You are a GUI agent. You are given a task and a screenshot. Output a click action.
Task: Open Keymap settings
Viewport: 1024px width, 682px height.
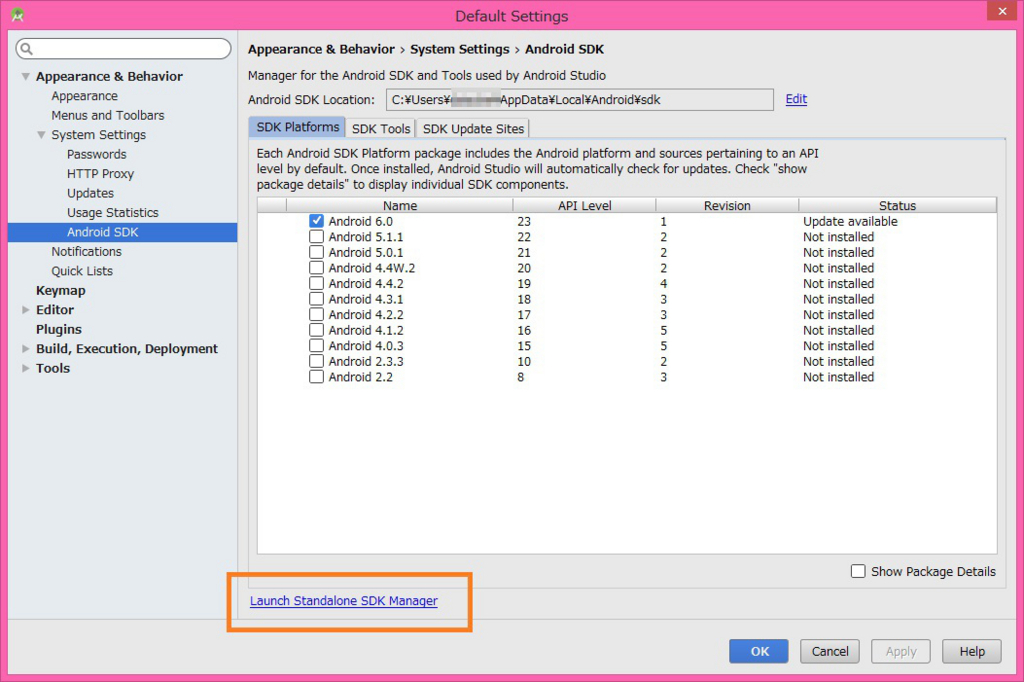tap(60, 291)
